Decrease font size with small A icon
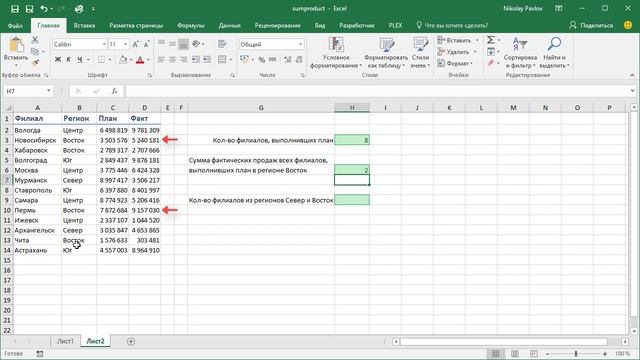Screen dimensions: 640x360 (x=147, y=44)
